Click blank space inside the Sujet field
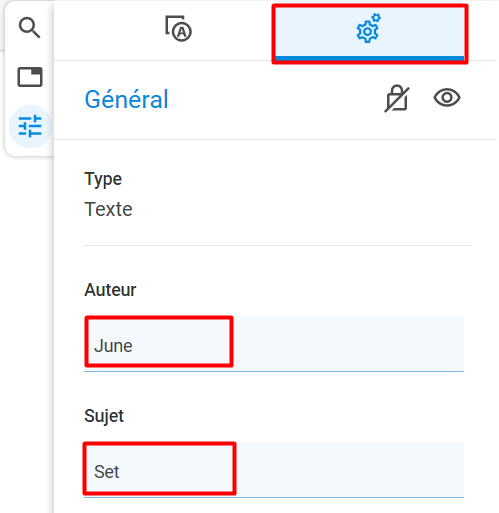Screen dimensions: 499x513 coord(349,469)
